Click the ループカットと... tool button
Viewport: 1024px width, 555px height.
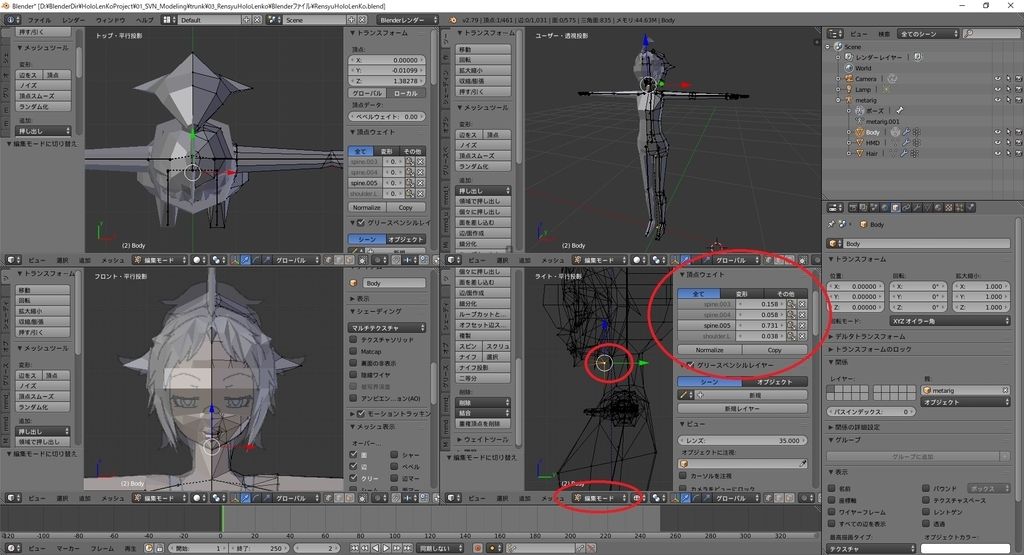tap(483, 314)
